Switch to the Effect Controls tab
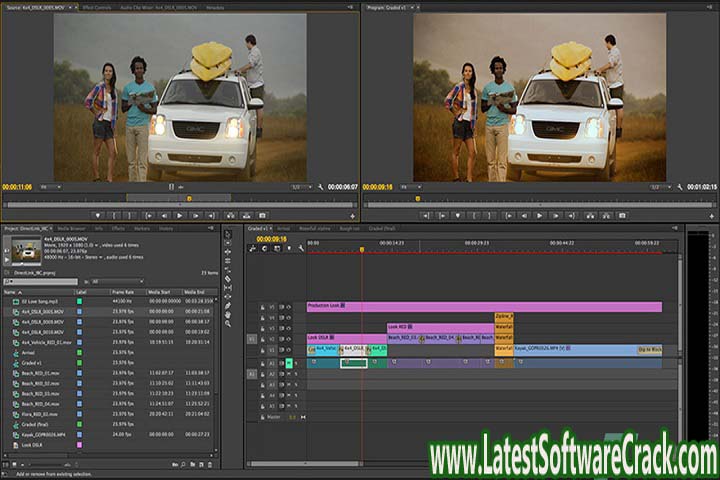 [96, 8]
